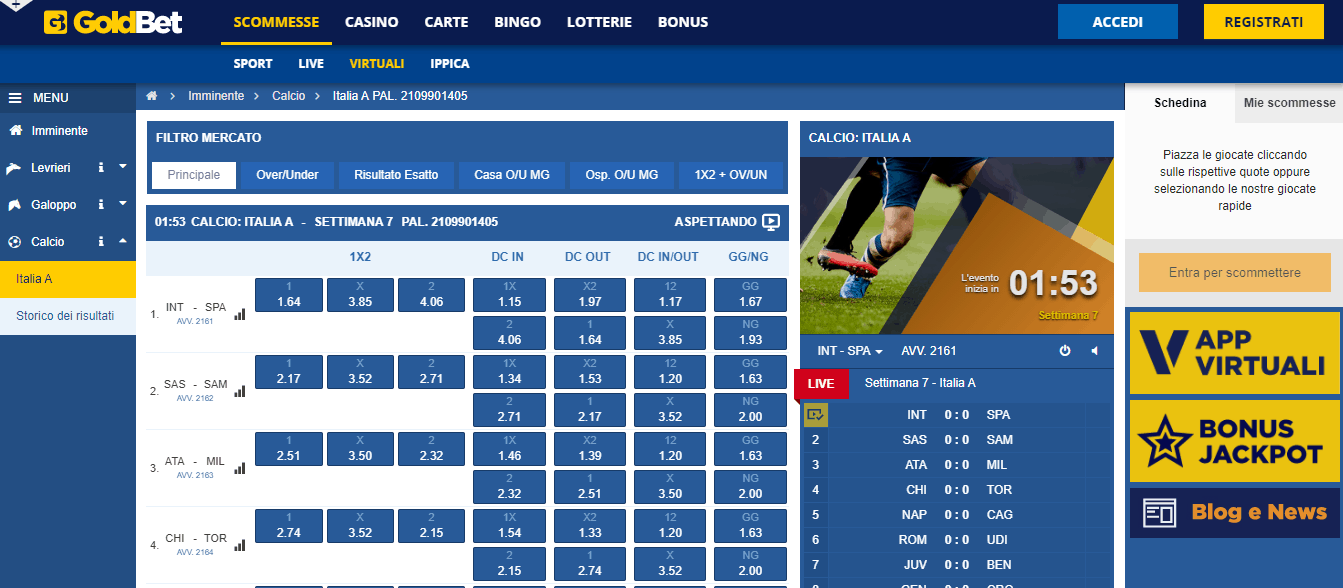Select SAS win odds 2.17 in 1X2 column
Viewport: 1343px width, 588px height.
(289, 372)
